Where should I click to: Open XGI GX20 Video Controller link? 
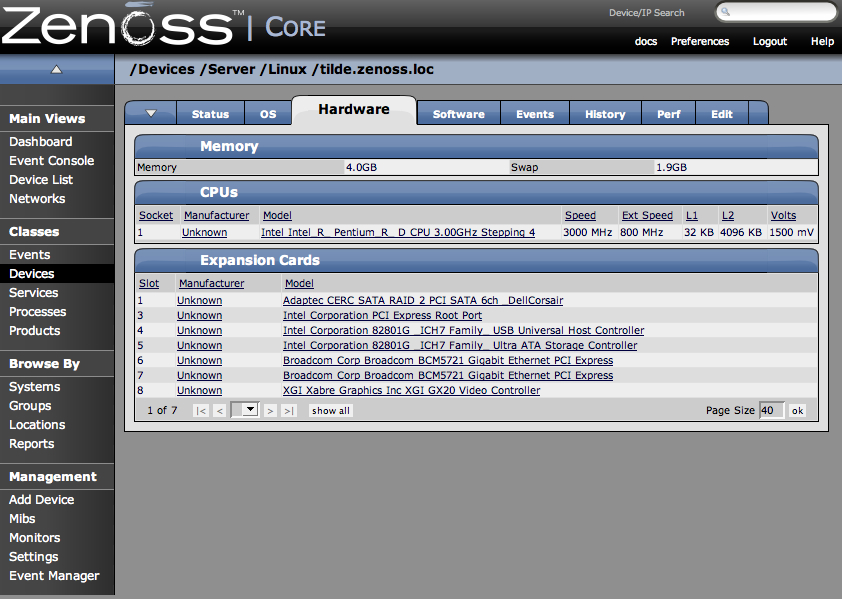[x=411, y=391]
